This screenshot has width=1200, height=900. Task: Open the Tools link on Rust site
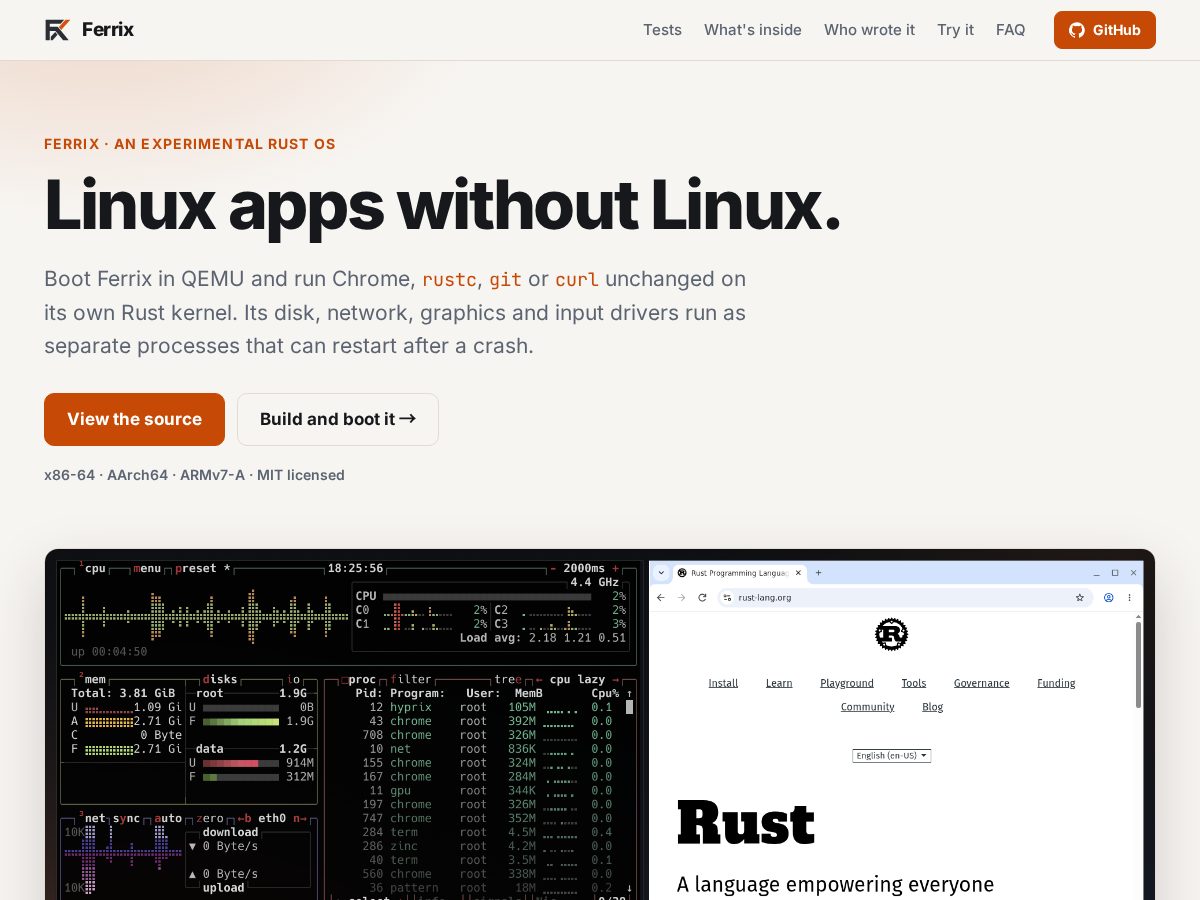click(x=914, y=683)
